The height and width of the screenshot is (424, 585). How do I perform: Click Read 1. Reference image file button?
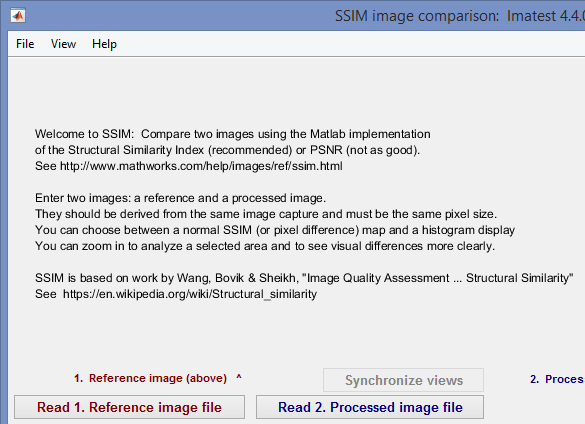point(129,407)
